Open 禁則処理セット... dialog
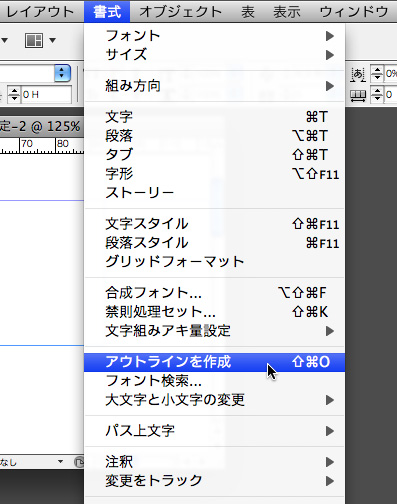This screenshot has height=504, width=397. coord(214,312)
